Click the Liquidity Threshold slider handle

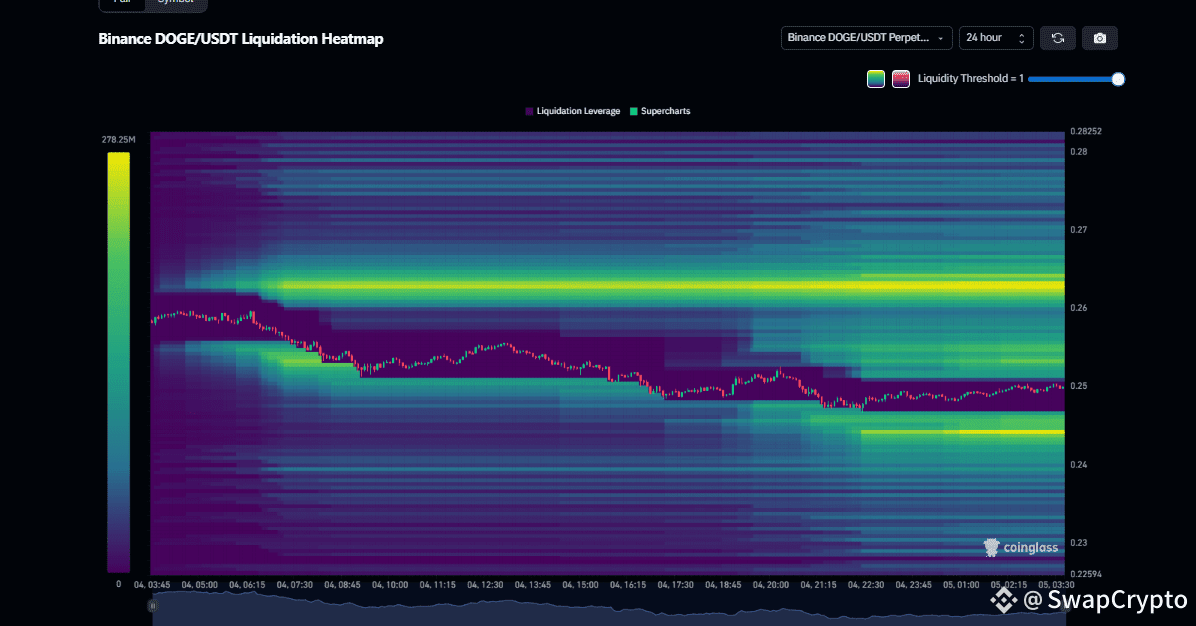pyautogui.click(x=1118, y=79)
